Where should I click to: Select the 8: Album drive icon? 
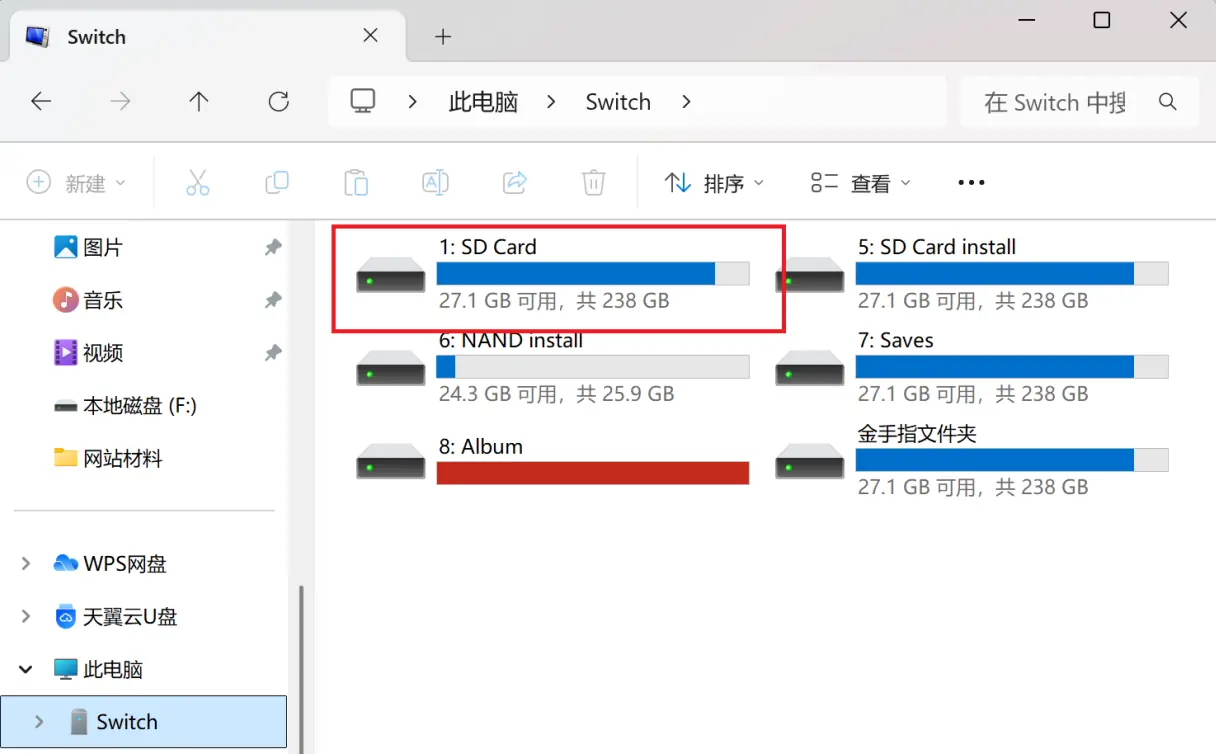[x=391, y=461]
